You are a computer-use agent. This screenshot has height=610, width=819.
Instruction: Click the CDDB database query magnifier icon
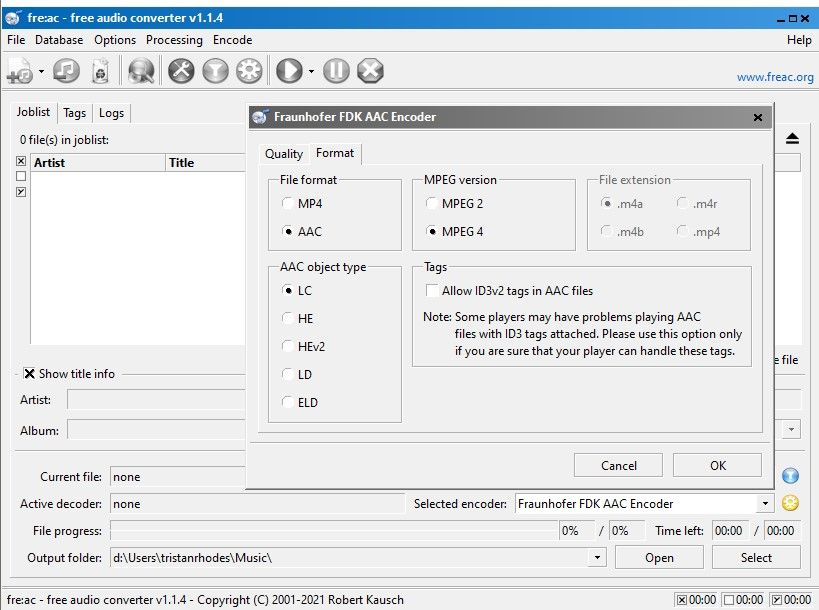pyautogui.click(x=141, y=71)
